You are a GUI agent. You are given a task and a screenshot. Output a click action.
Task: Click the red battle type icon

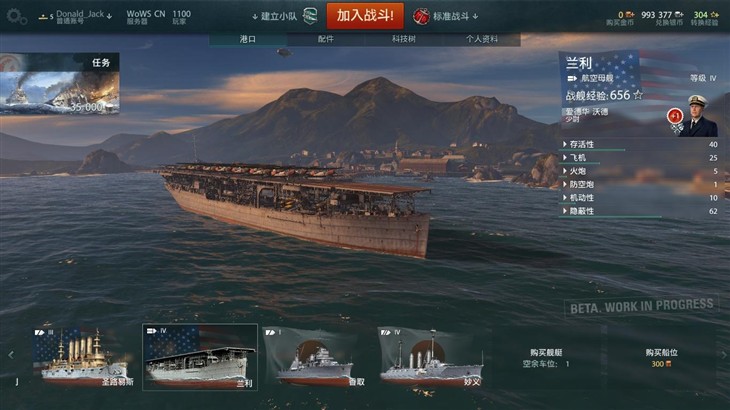421,16
